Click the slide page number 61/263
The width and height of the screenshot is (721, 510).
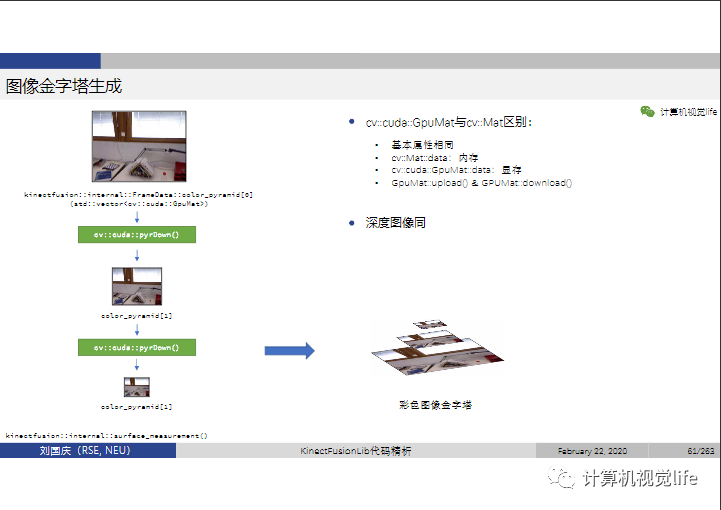pyautogui.click(x=701, y=451)
